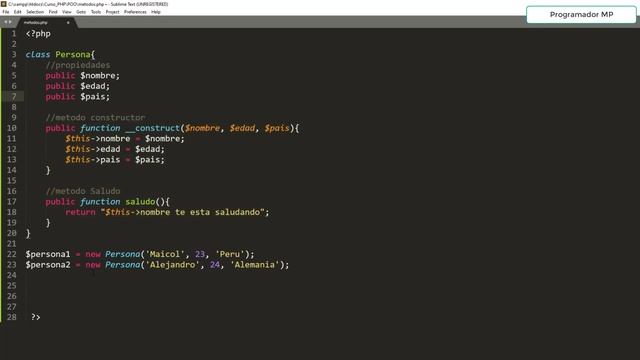The image size is (640, 360).
Task: Open the Selection menu
Action: (35, 12)
